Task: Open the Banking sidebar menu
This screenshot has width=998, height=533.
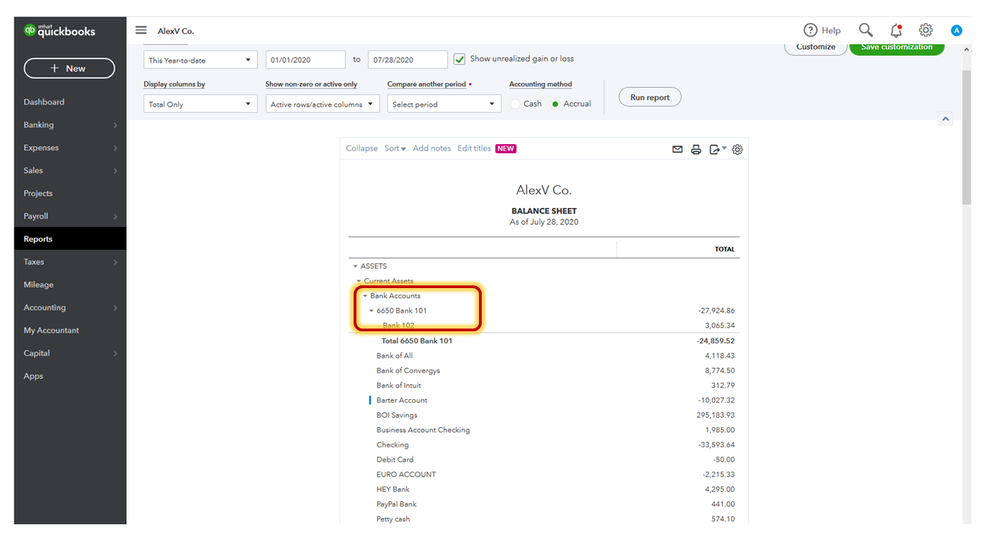Action: coord(39,125)
